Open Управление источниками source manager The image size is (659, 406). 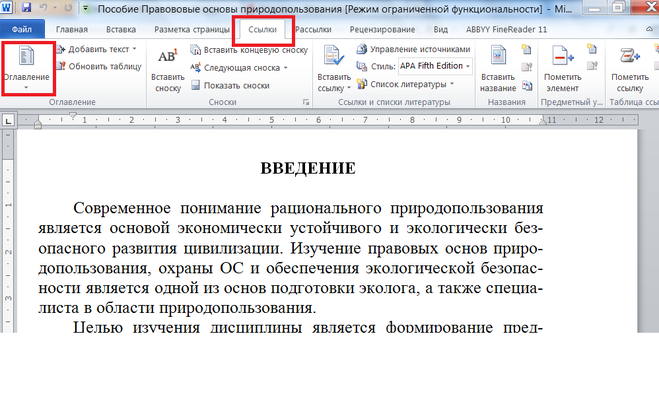pyautogui.click(x=361, y=50)
